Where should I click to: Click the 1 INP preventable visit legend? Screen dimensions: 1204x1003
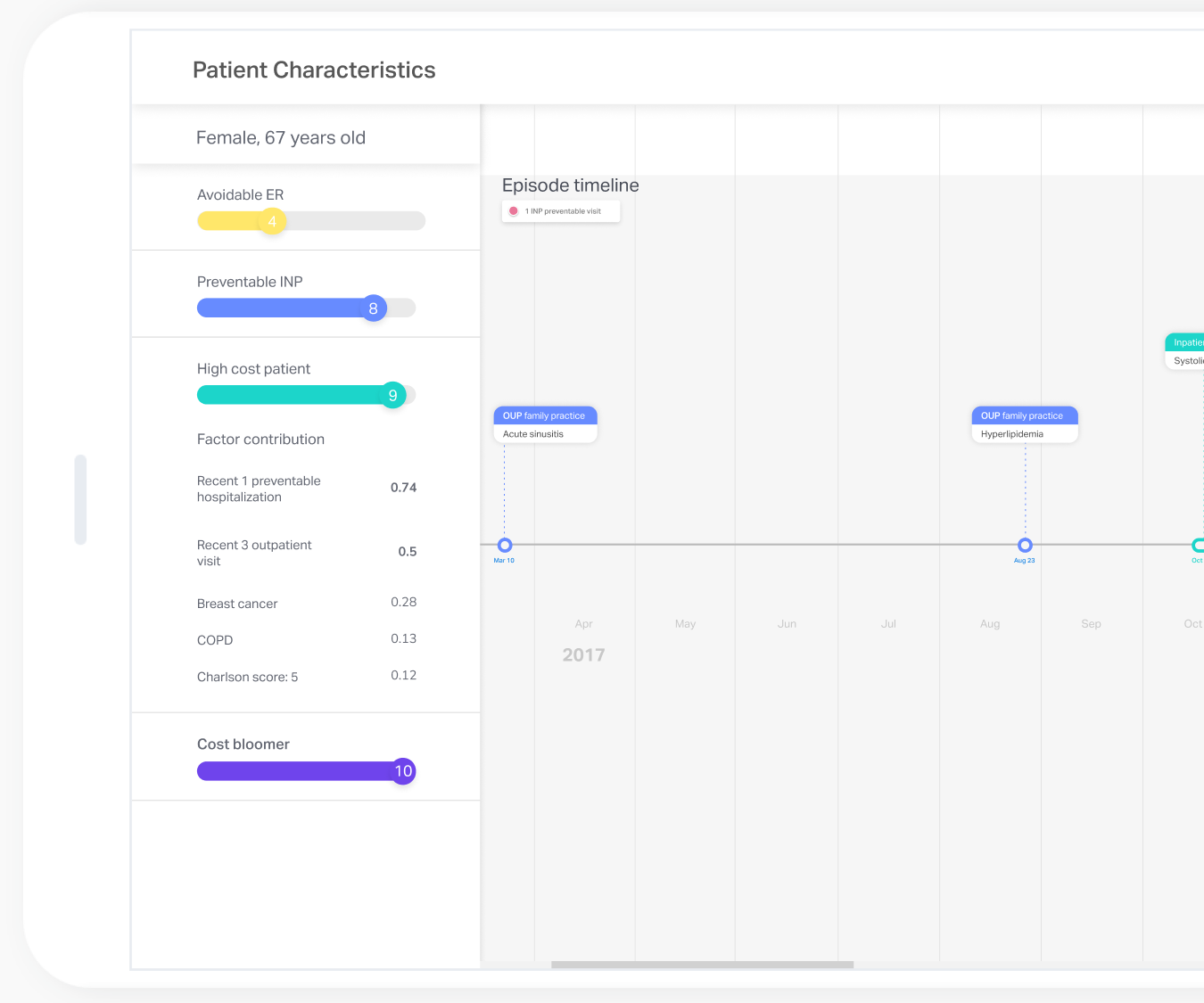563,211
